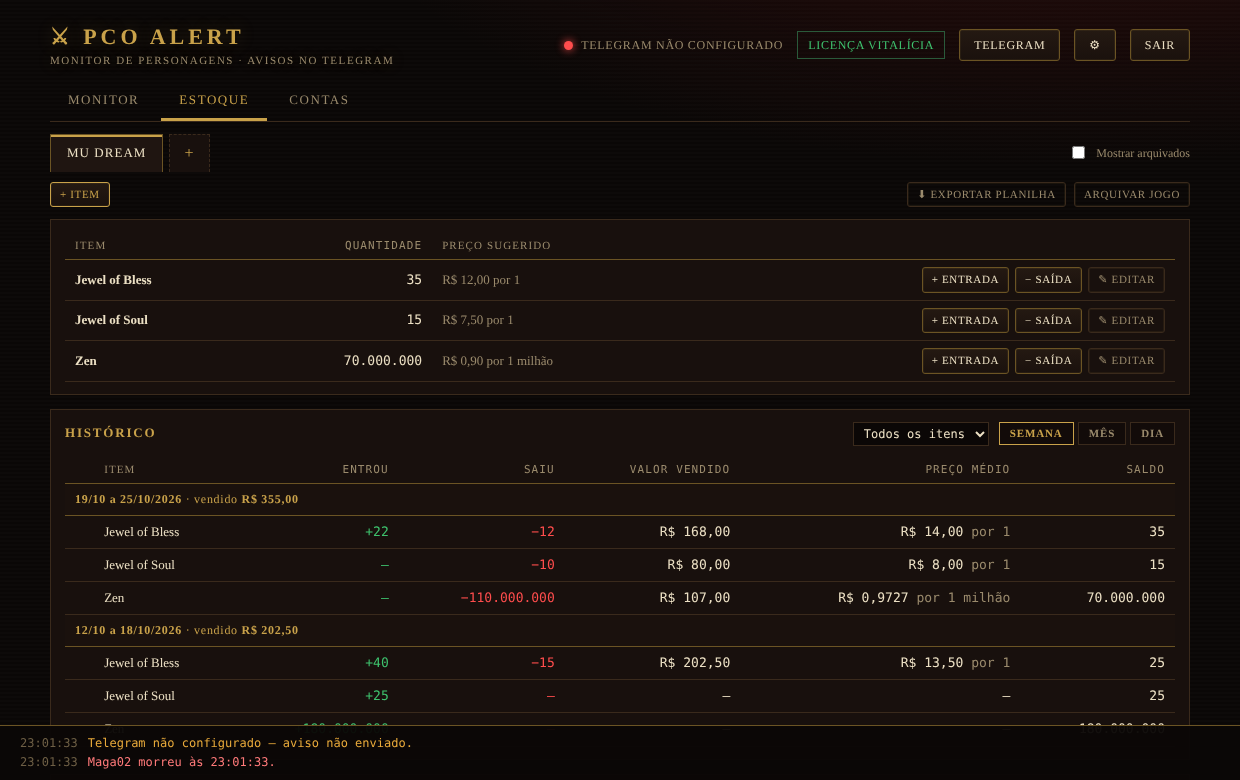This screenshot has height=780, width=1240.
Task: Click the R$ 12,00 por 1 price
Action: tap(481, 280)
